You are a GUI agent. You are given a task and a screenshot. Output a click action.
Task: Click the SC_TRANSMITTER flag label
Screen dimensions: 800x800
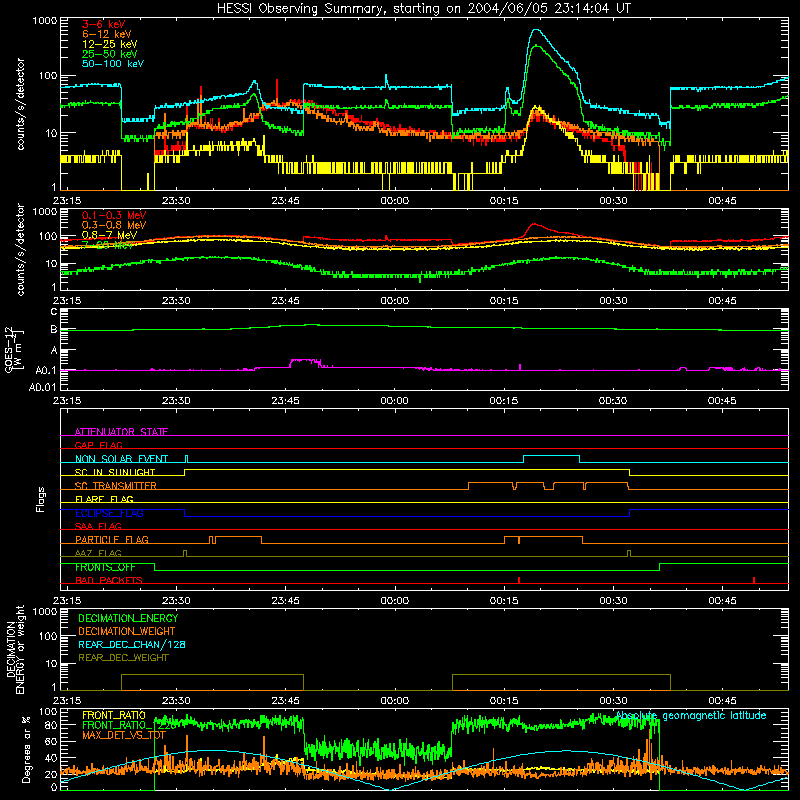tap(116, 486)
